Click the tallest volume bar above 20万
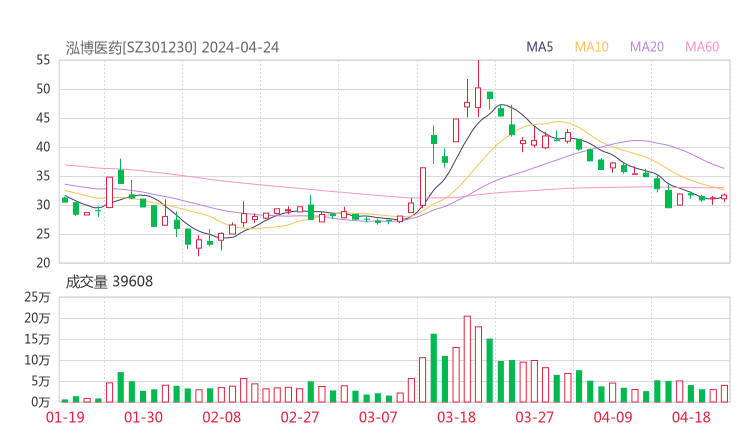 coord(467,359)
